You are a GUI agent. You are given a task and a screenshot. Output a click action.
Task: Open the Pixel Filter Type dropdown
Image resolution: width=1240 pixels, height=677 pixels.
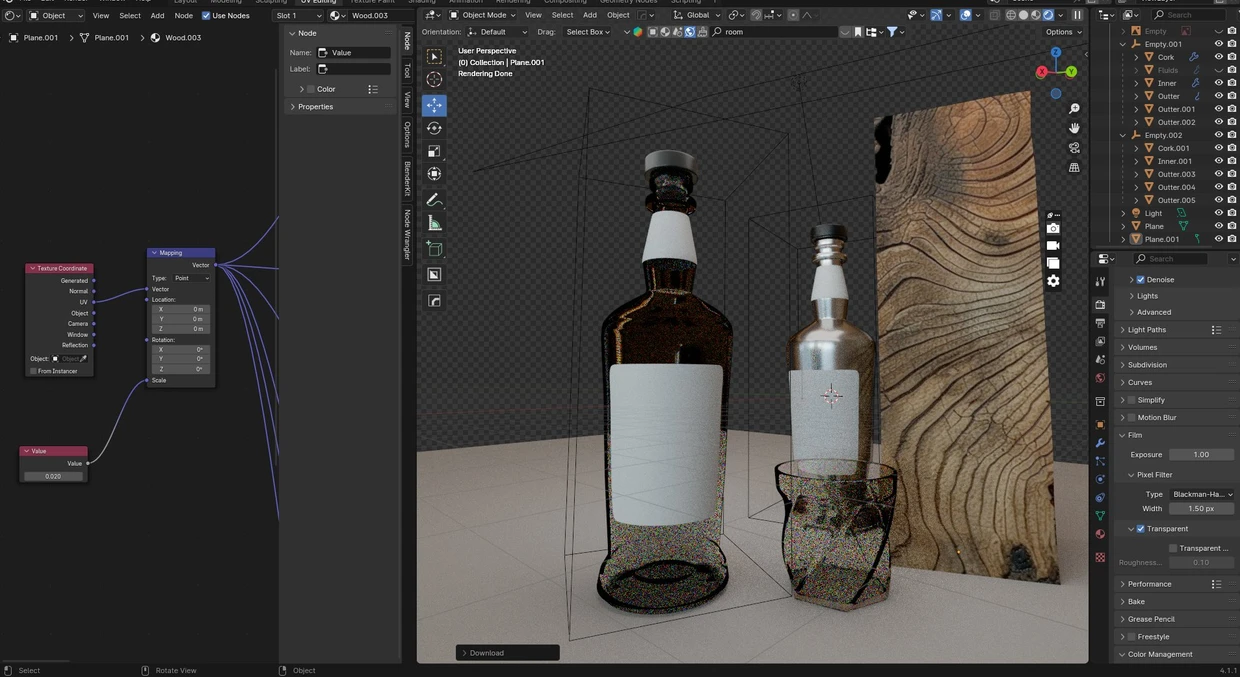coord(1202,494)
